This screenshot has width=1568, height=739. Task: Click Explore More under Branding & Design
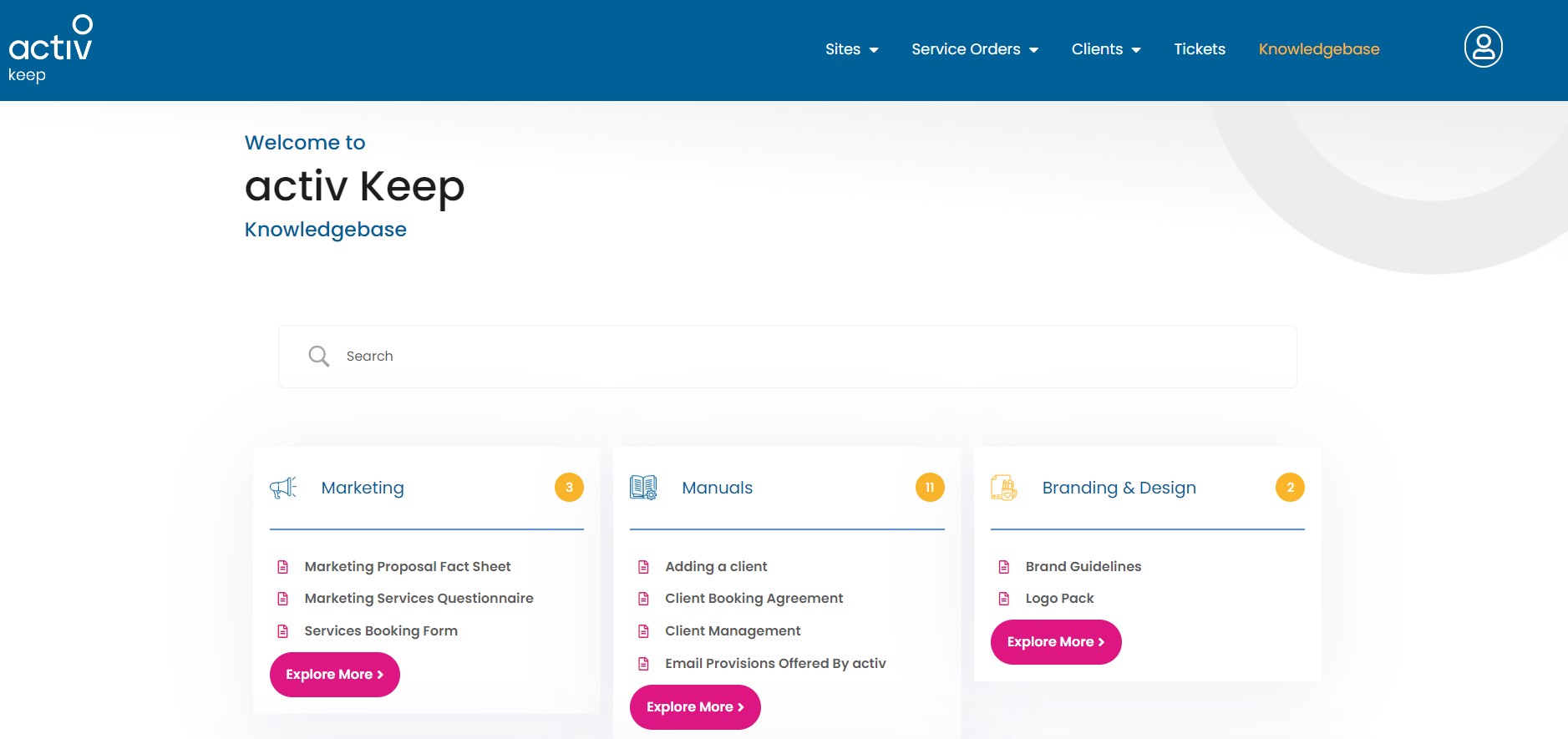pyautogui.click(x=1056, y=642)
